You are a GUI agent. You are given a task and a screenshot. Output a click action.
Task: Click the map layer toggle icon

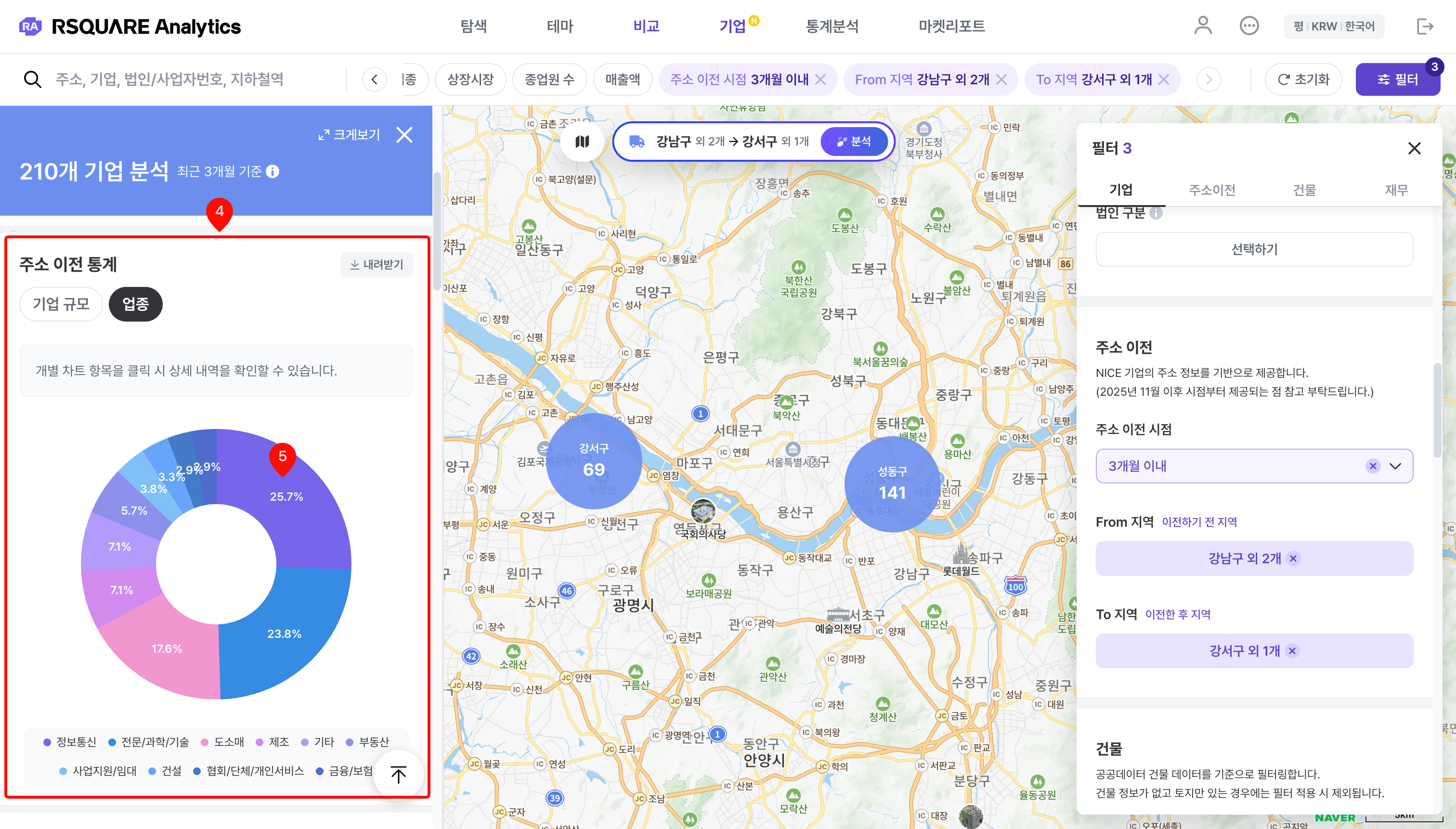click(582, 141)
